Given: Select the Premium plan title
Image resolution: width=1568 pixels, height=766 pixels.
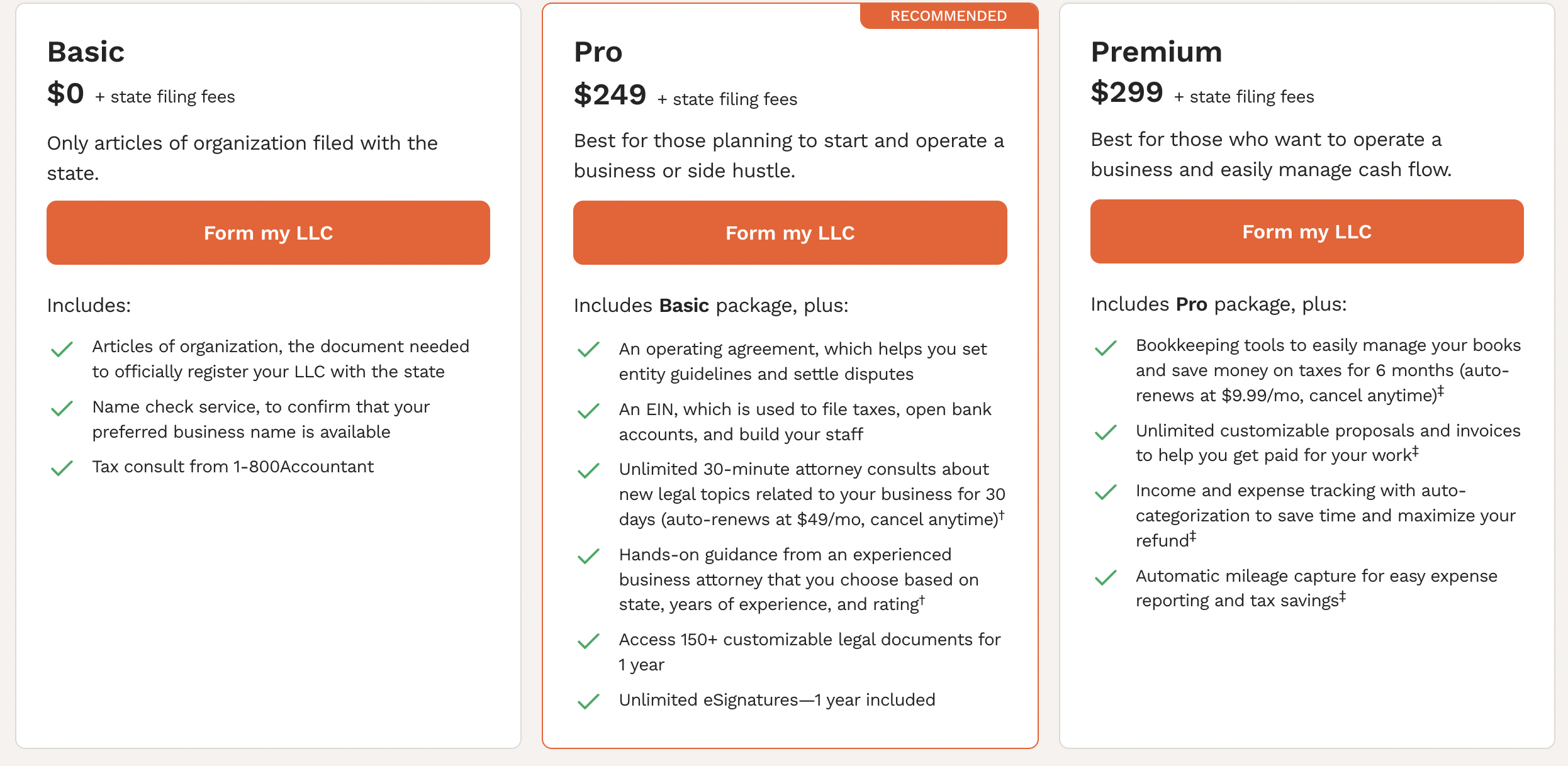Looking at the screenshot, I should [1156, 52].
